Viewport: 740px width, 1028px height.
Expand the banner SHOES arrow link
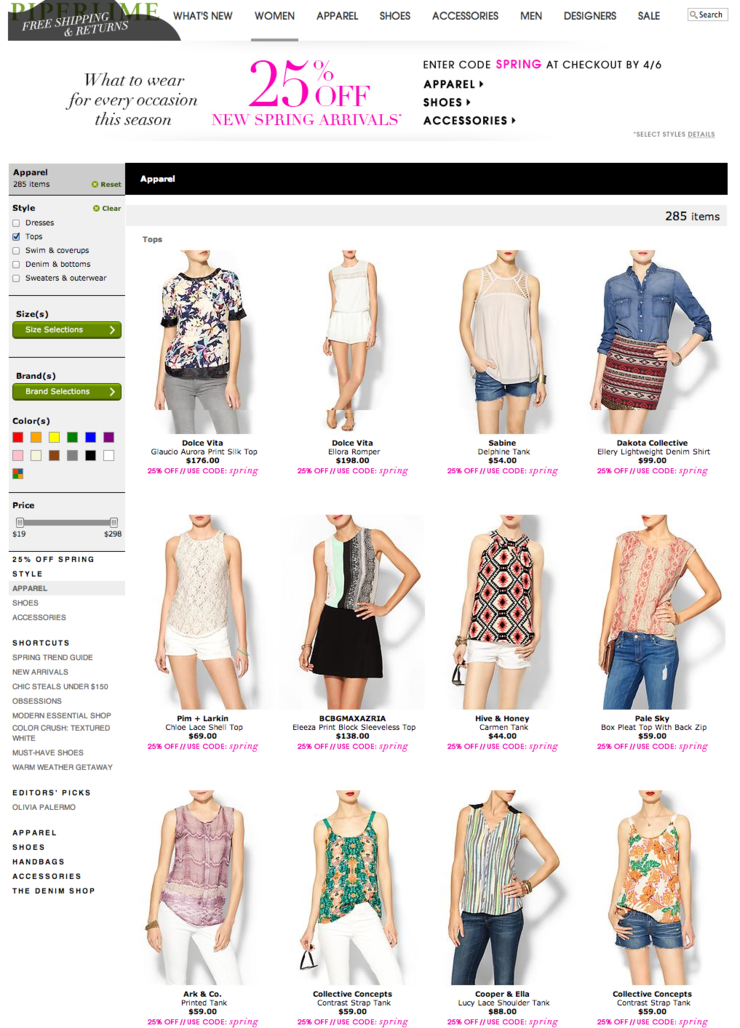(447, 103)
